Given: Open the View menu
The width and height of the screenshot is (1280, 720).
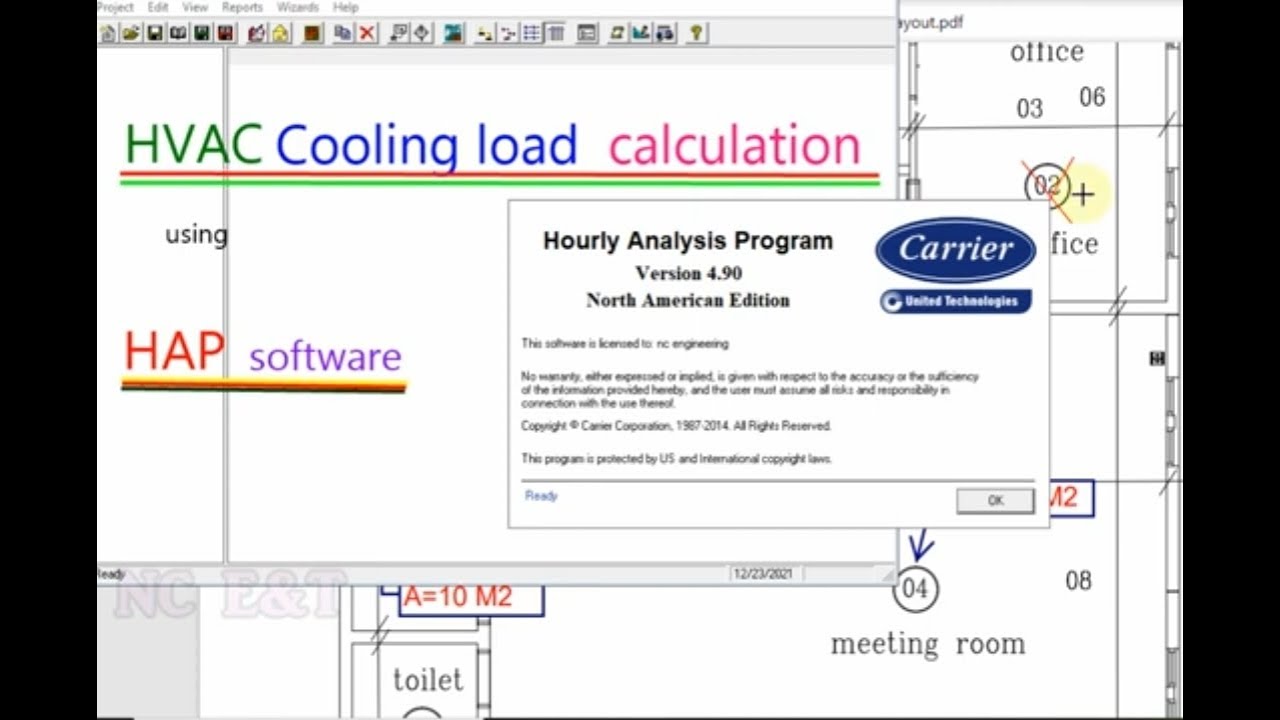Looking at the screenshot, I should (195, 7).
